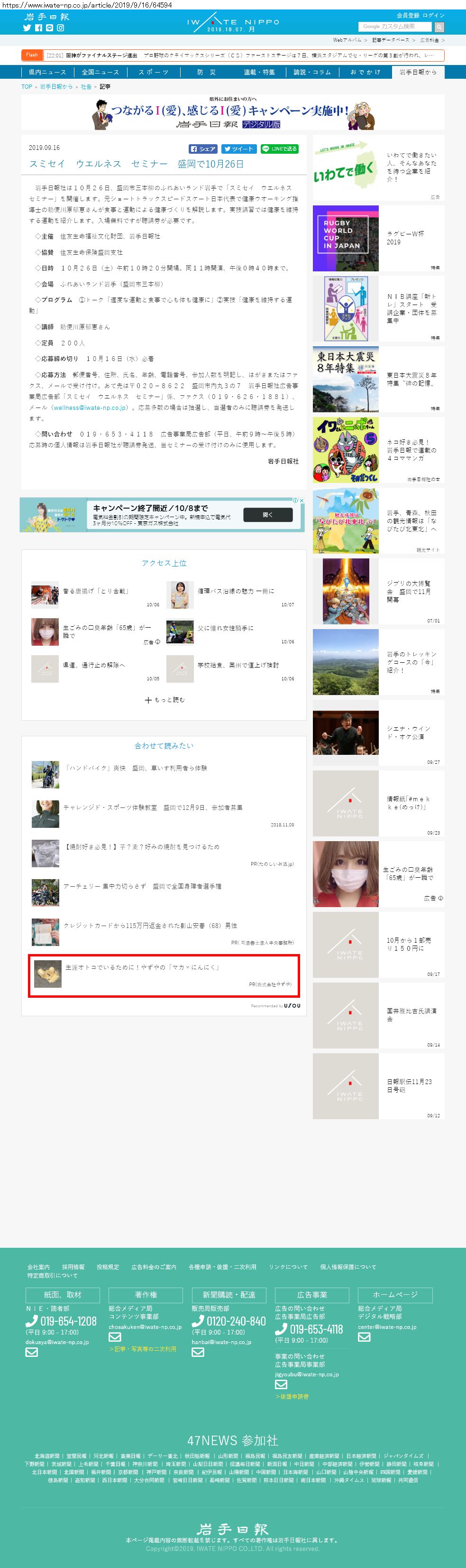The image size is (466, 1568).
Task: Expand list with もっと読む
Action: (164, 700)
